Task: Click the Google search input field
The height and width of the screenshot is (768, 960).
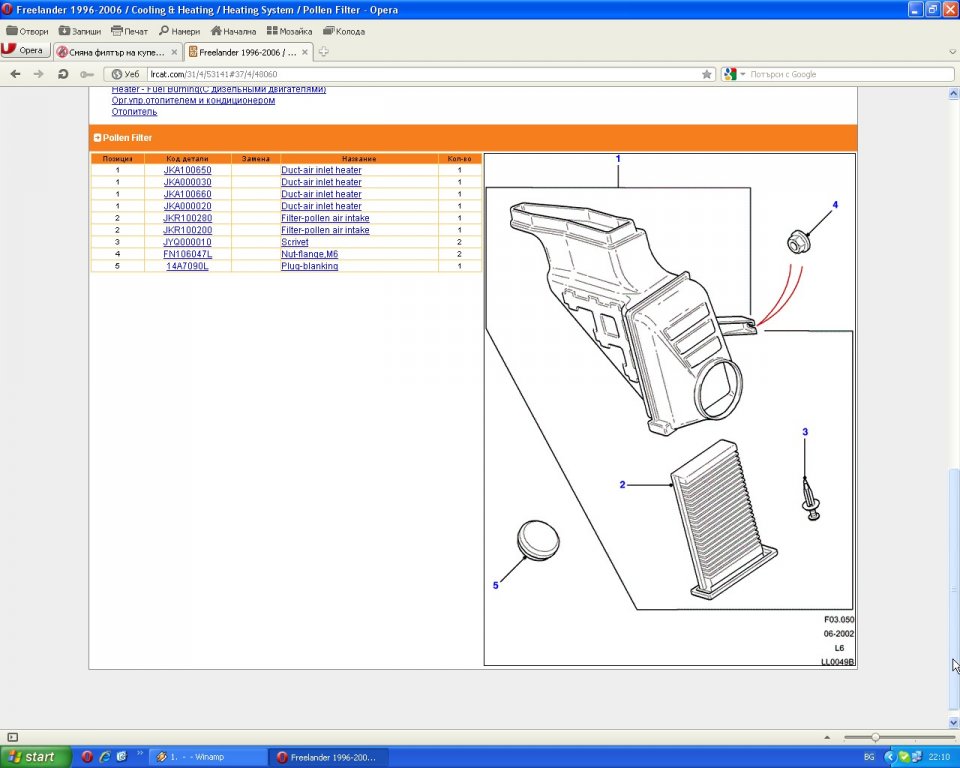Action: [850, 74]
